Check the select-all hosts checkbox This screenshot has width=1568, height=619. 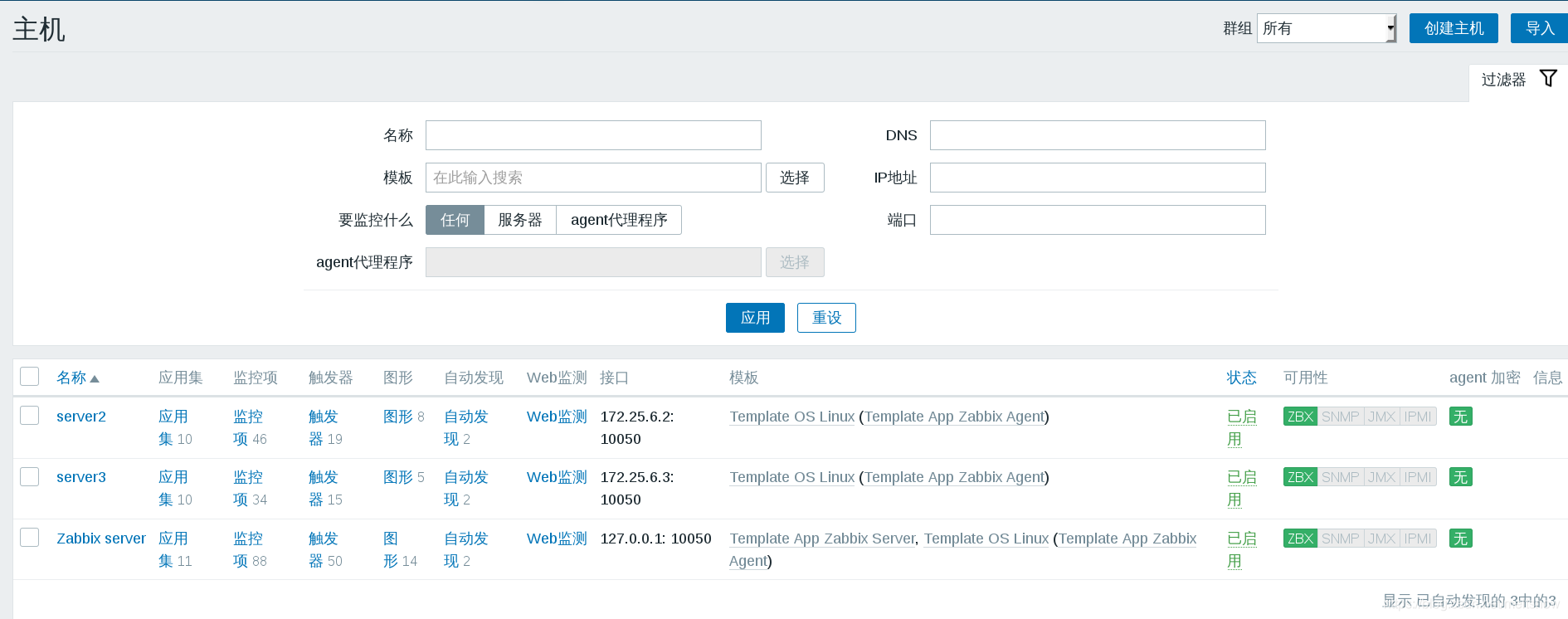pyautogui.click(x=30, y=377)
